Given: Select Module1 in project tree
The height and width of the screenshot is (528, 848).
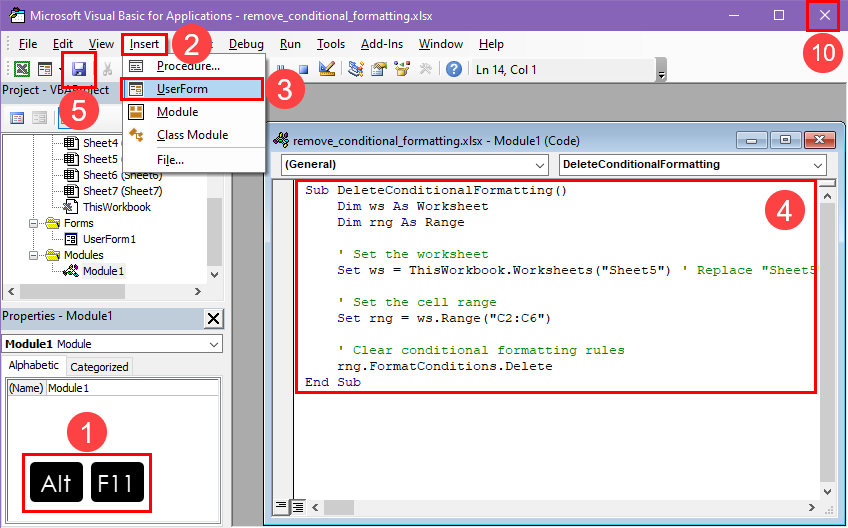Looking at the screenshot, I should pos(103,271).
